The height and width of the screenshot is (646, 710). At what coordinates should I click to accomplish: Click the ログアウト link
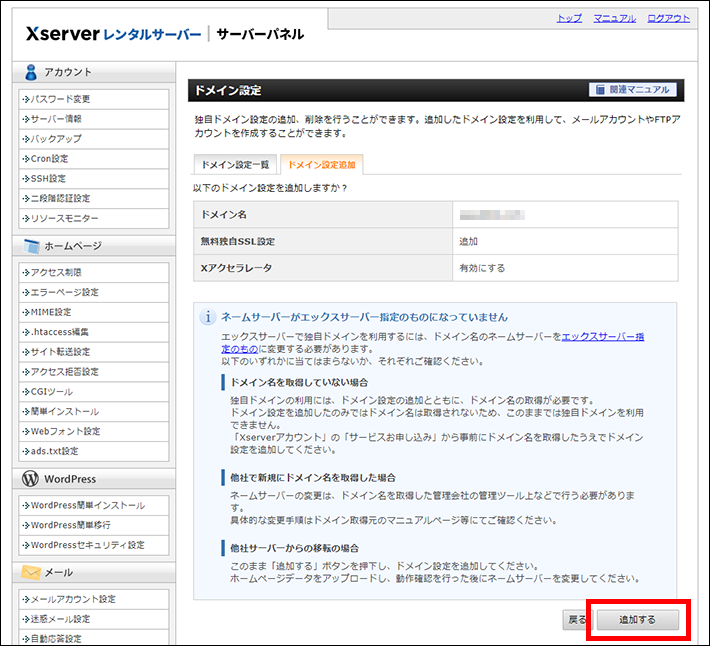coord(668,19)
